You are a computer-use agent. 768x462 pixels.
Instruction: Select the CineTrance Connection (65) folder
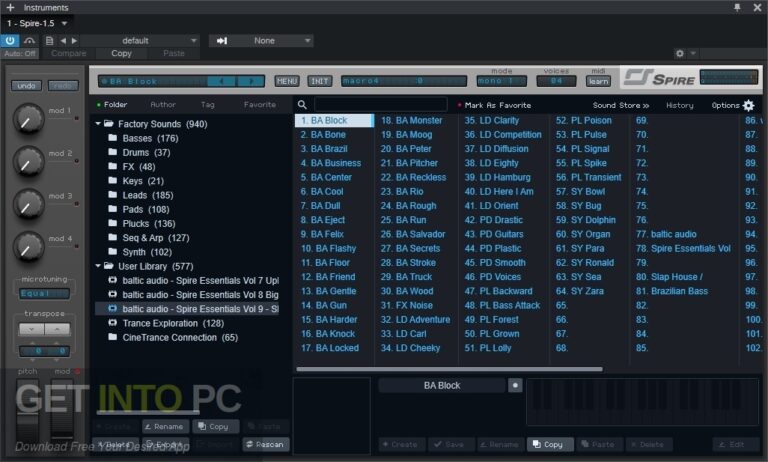click(173, 337)
